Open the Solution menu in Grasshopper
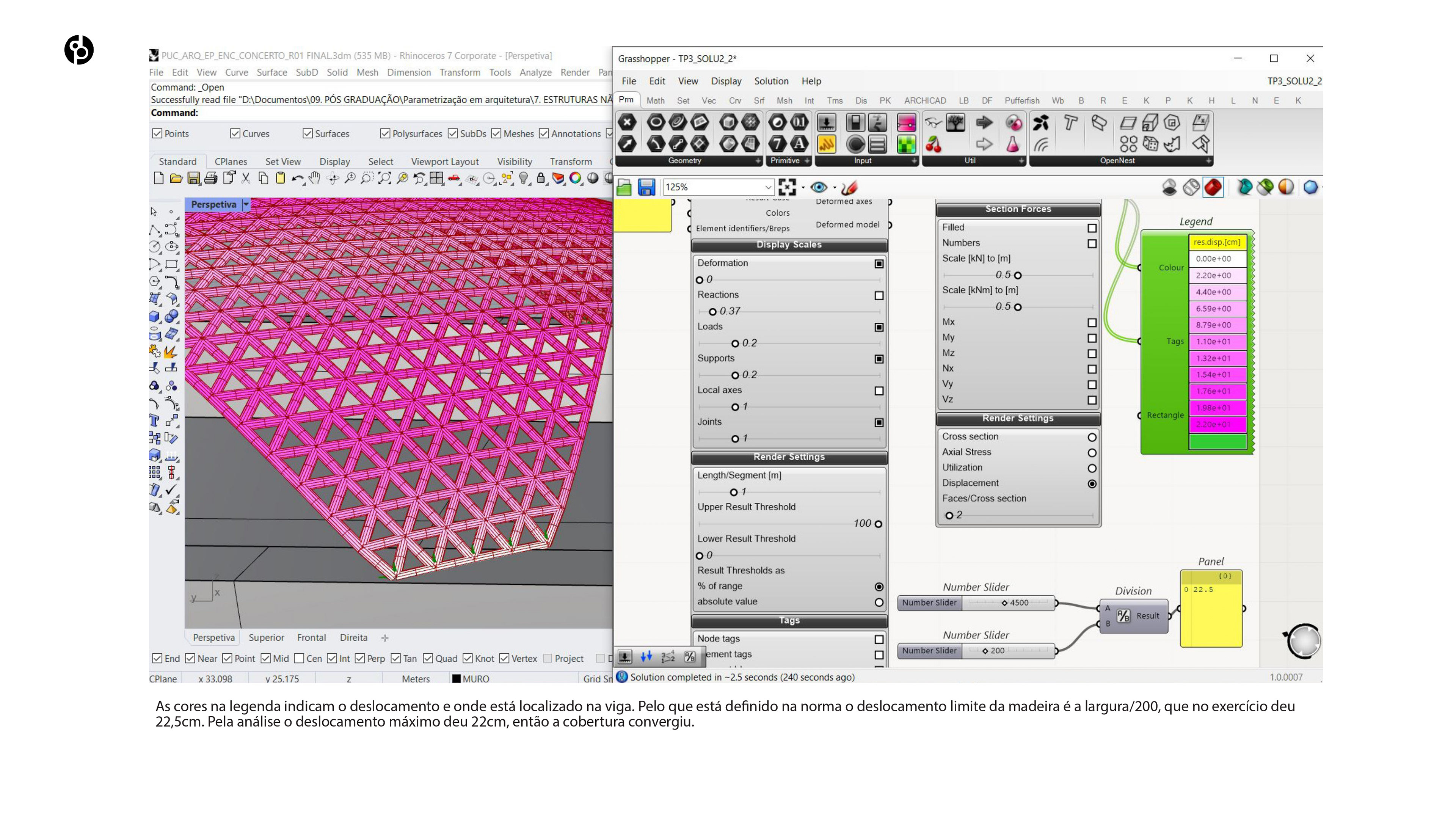1456x819 pixels. coord(771,81)
